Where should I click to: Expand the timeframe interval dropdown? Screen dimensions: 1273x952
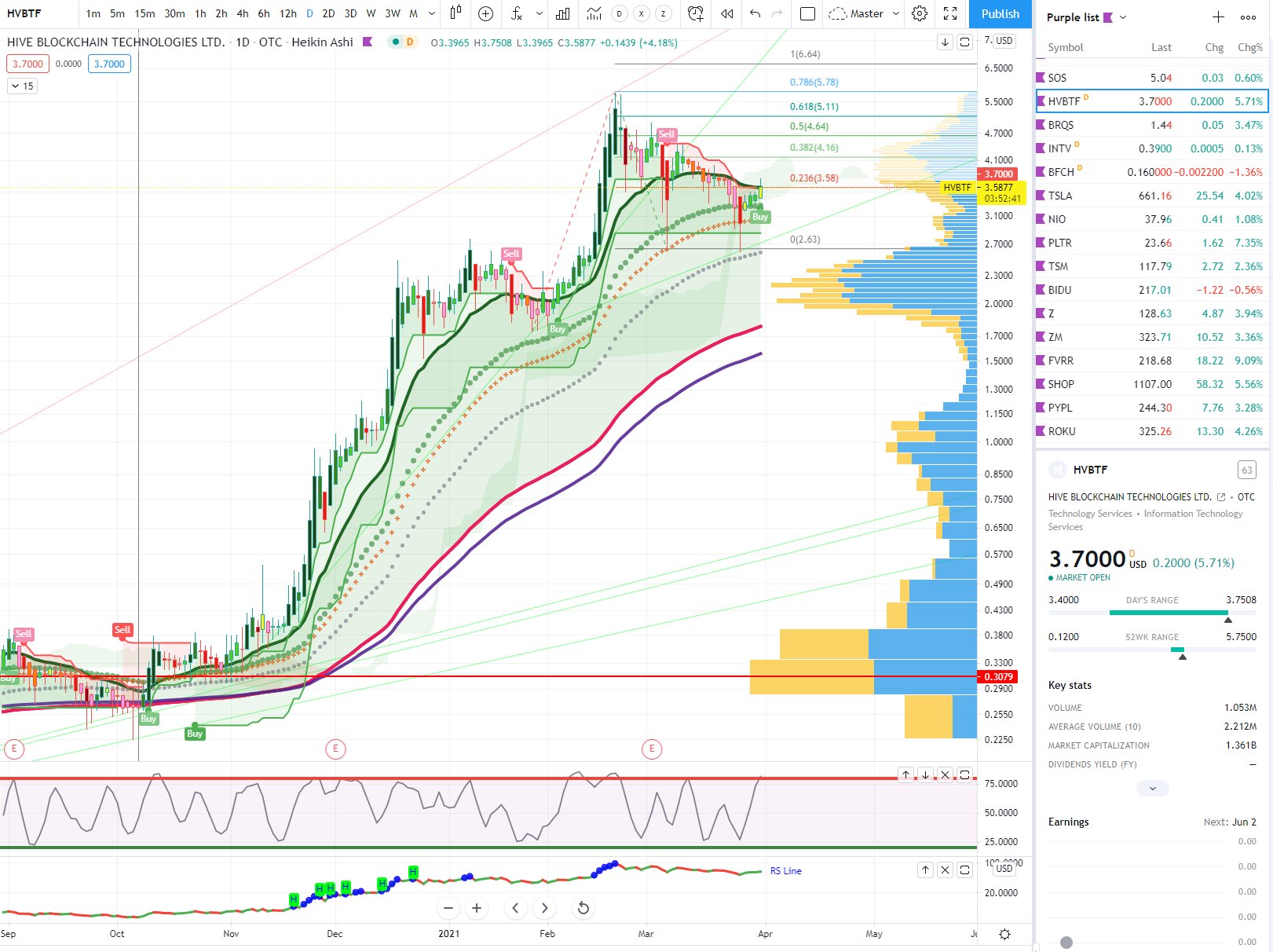(432, 13)
